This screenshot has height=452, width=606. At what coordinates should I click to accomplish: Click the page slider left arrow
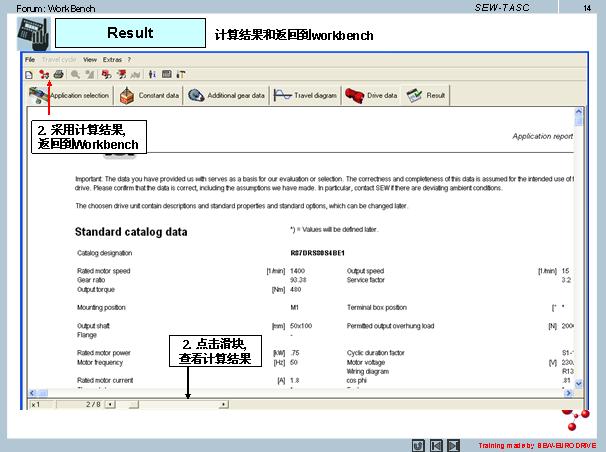[x=111, y=404]
